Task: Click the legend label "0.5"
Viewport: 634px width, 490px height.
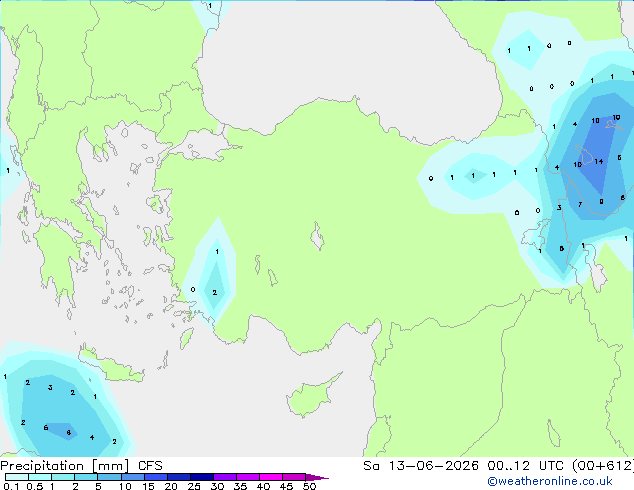Action: pyautogui.click(x=35, y=486)
